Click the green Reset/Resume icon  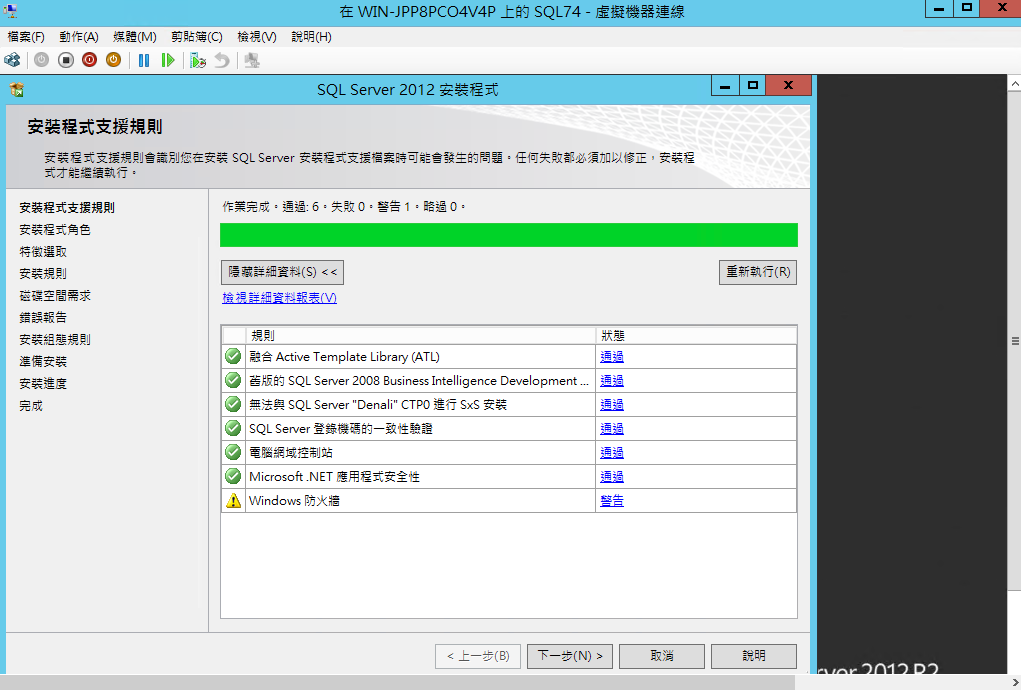click(168, 61)
